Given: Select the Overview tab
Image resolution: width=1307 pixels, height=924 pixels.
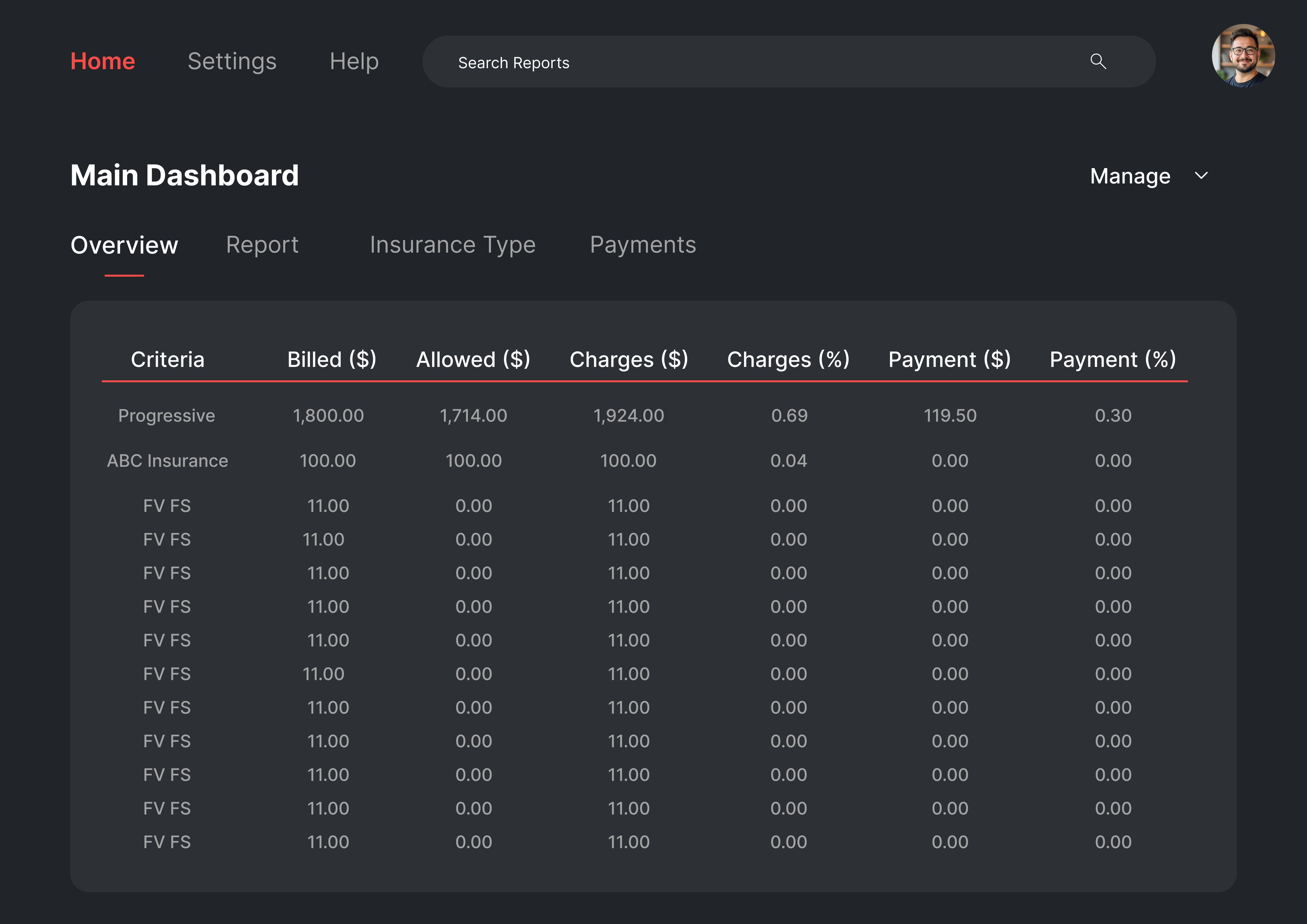Looking at the screenshot, I should click(x=124, y=245).
